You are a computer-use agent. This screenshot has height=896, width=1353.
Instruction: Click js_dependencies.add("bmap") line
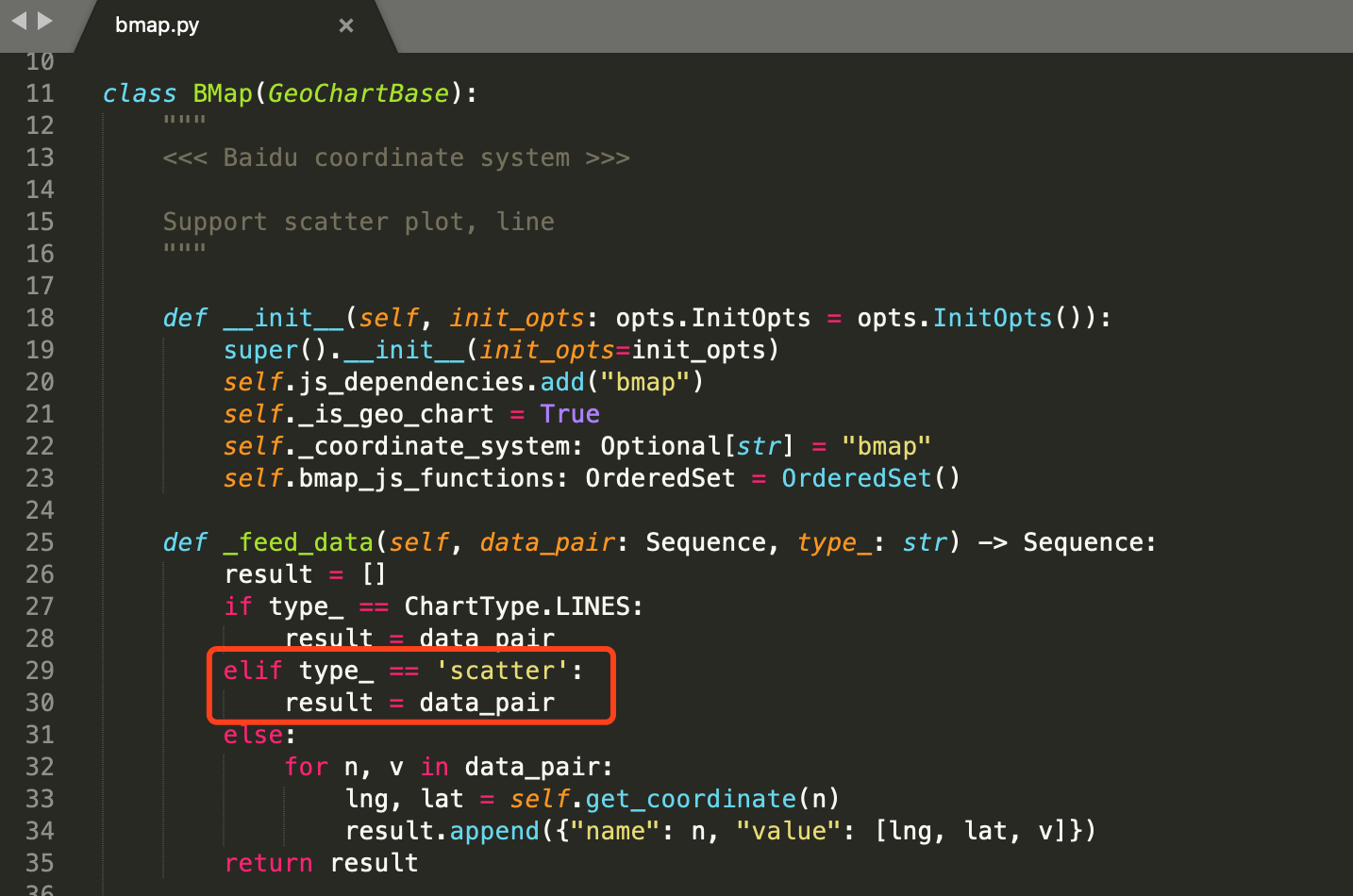[x=463, y=382]
